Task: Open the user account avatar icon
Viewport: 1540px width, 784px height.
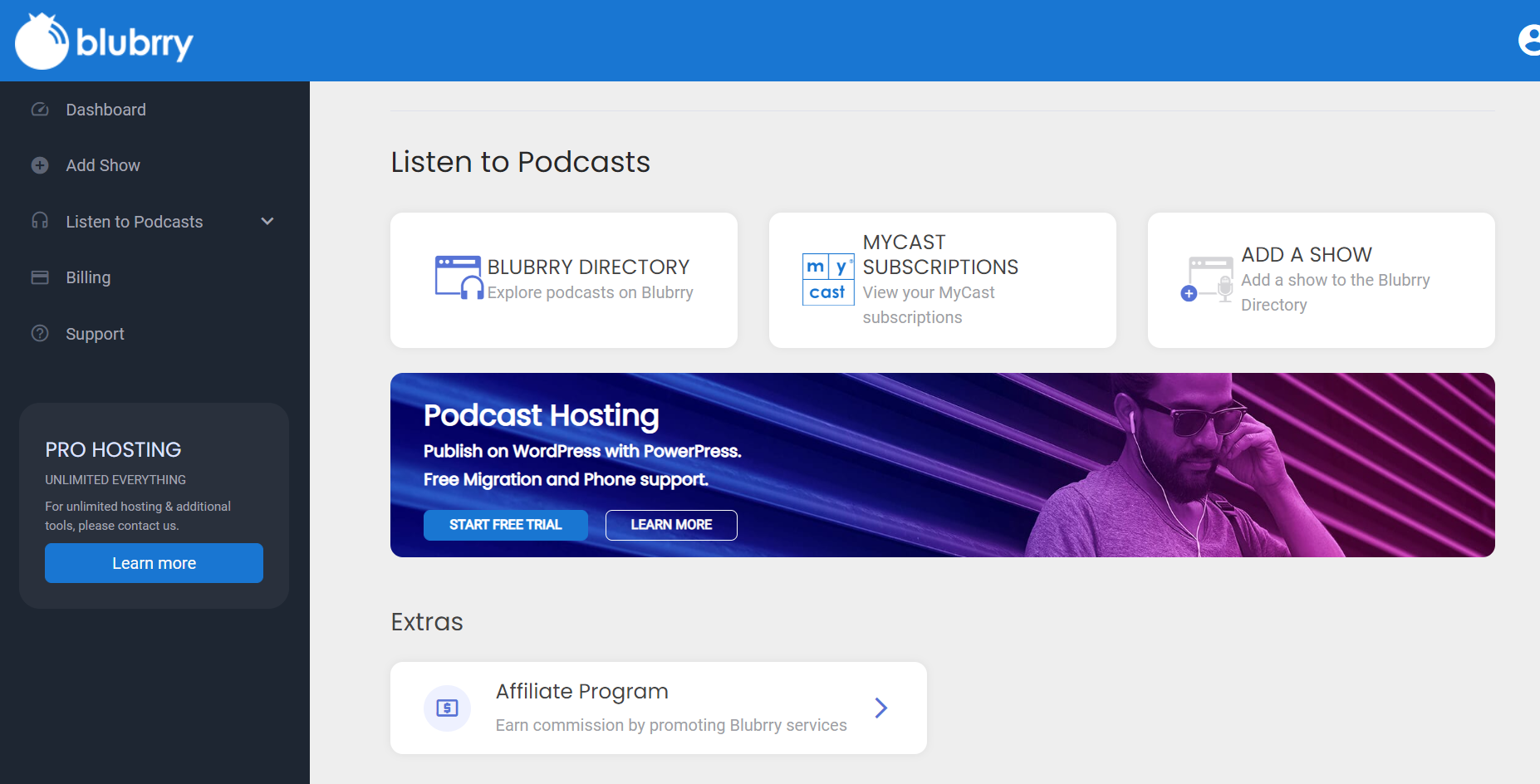Action: pyautogui.click(x=1529, y=40)
